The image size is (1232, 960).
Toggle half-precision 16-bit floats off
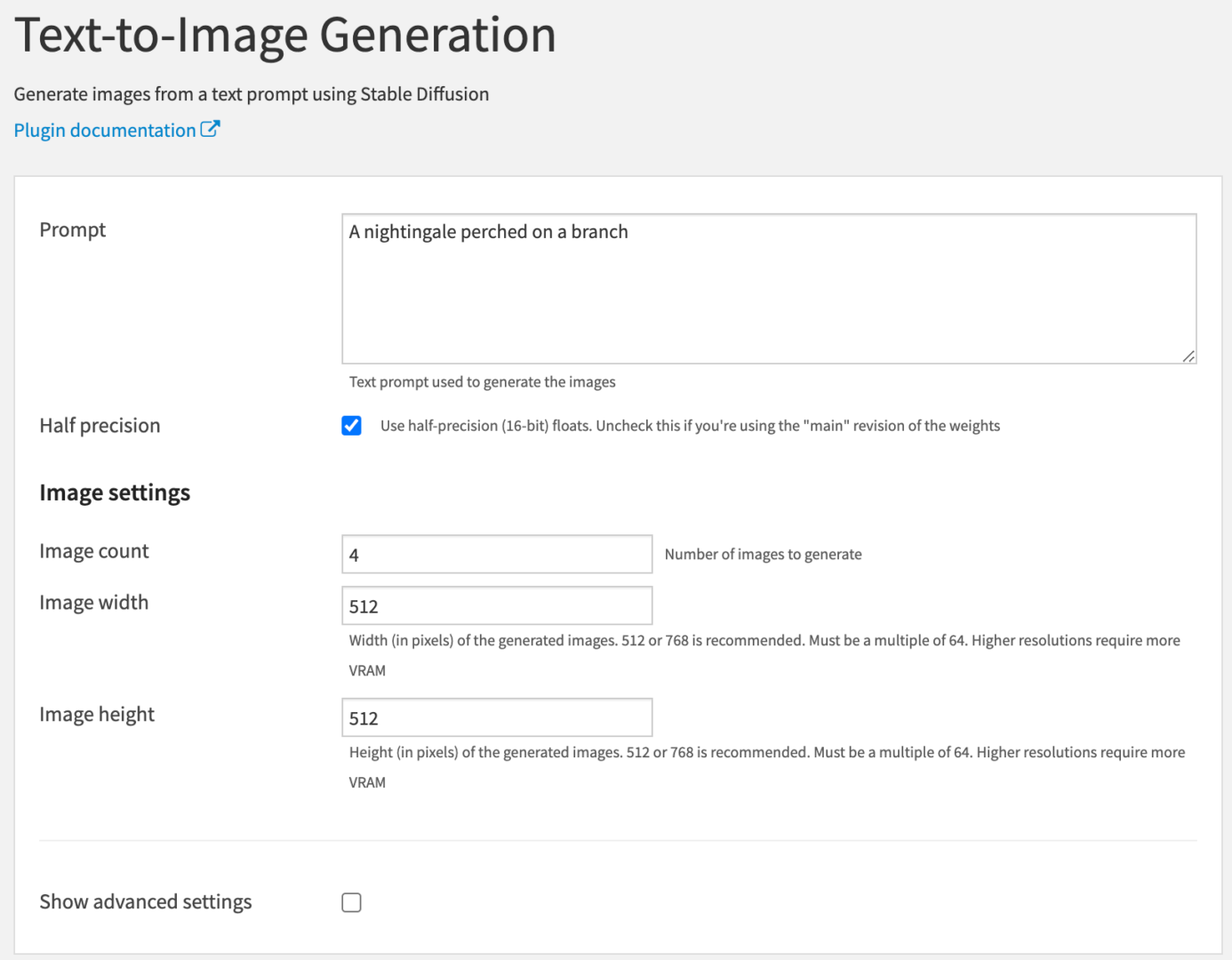[351, 426]
